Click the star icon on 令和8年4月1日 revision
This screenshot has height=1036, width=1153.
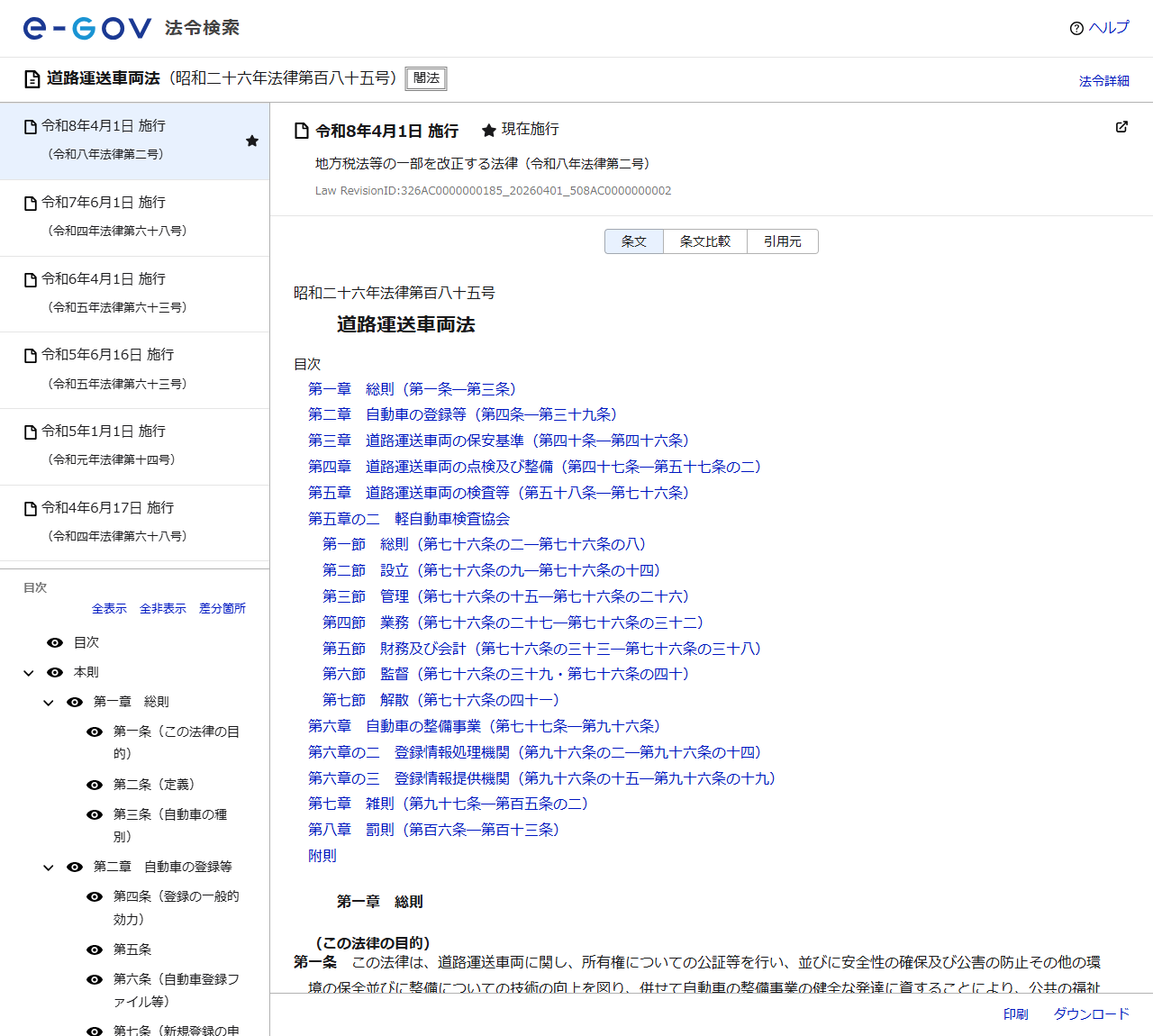click(x=252, y=141)
